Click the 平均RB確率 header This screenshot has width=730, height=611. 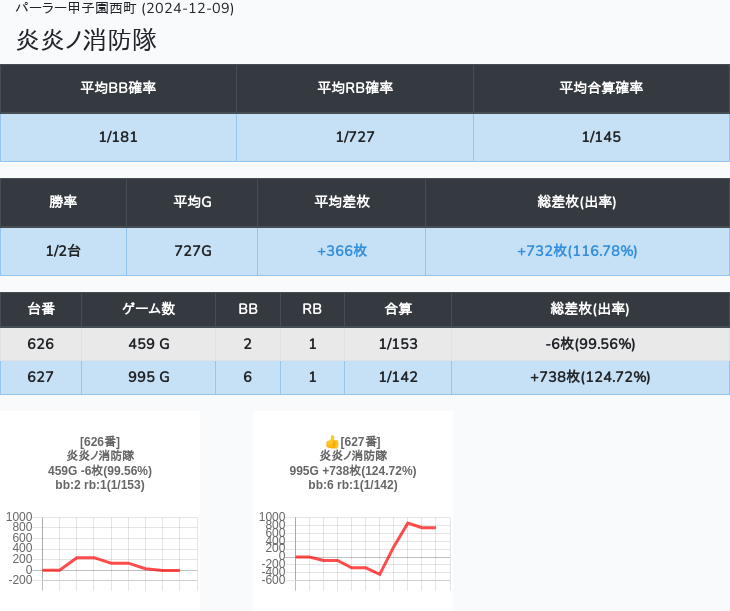point(355,88)
